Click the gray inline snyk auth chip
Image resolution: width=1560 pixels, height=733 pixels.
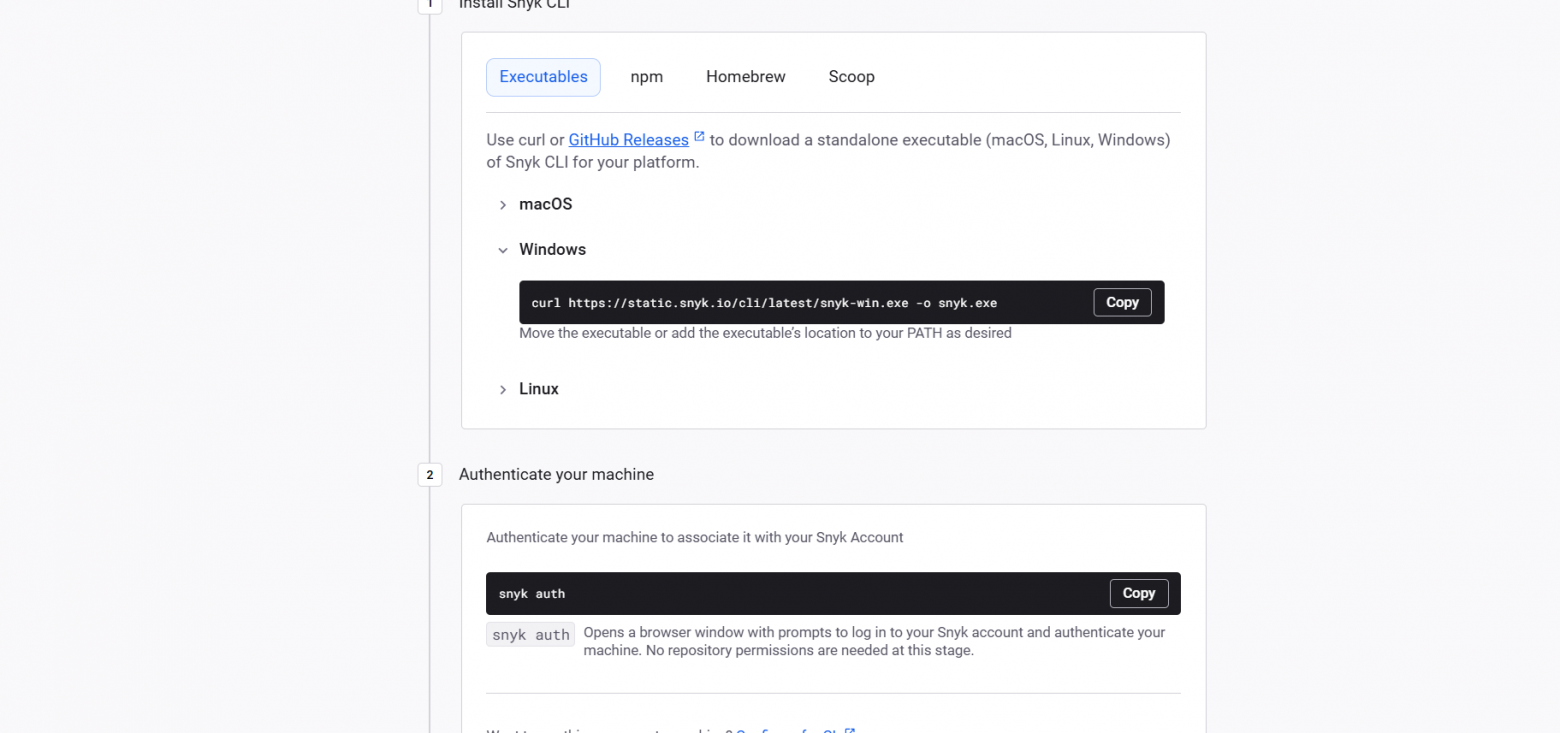click(530, 635)
